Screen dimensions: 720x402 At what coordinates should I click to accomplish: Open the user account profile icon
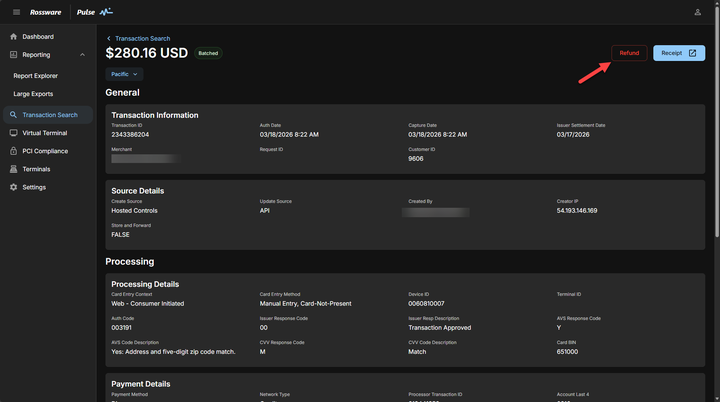tap(697, 12)
